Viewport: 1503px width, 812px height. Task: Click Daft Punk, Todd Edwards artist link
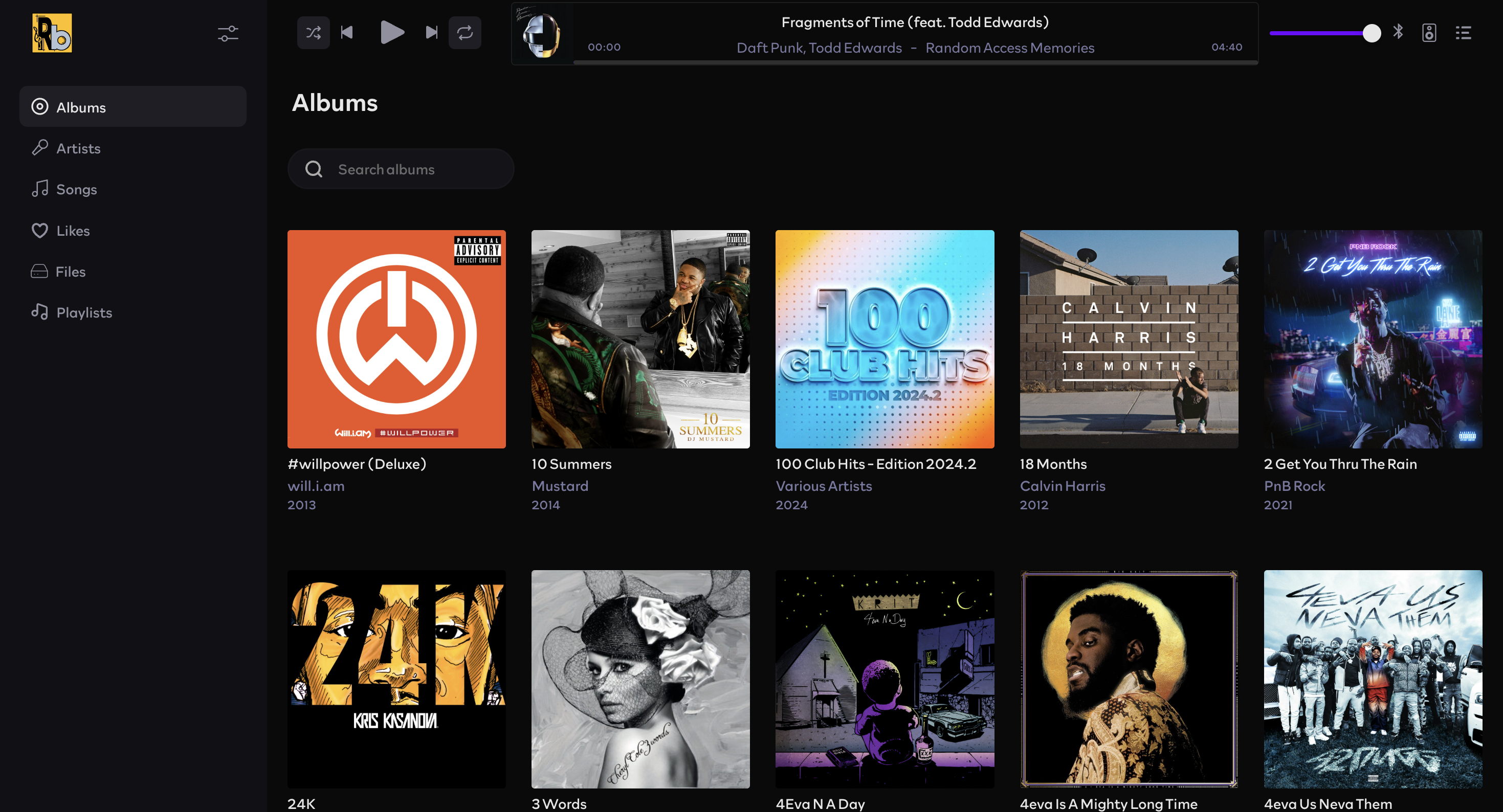pos(819,48)
